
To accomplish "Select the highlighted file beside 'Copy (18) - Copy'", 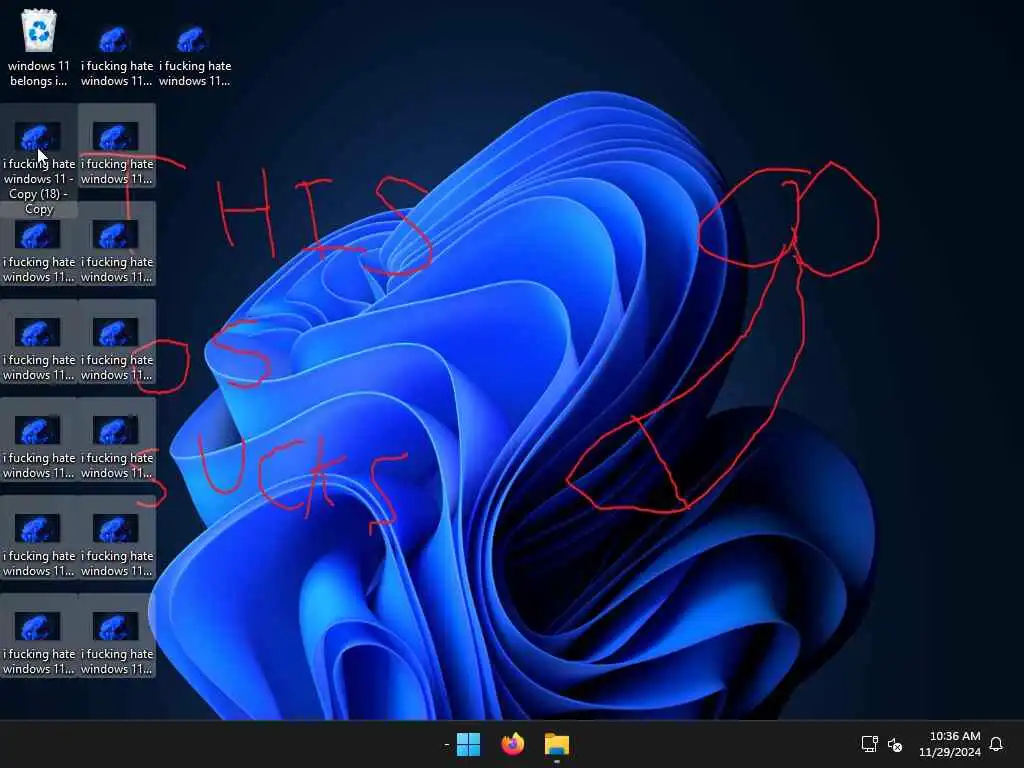I will point(117,146).
